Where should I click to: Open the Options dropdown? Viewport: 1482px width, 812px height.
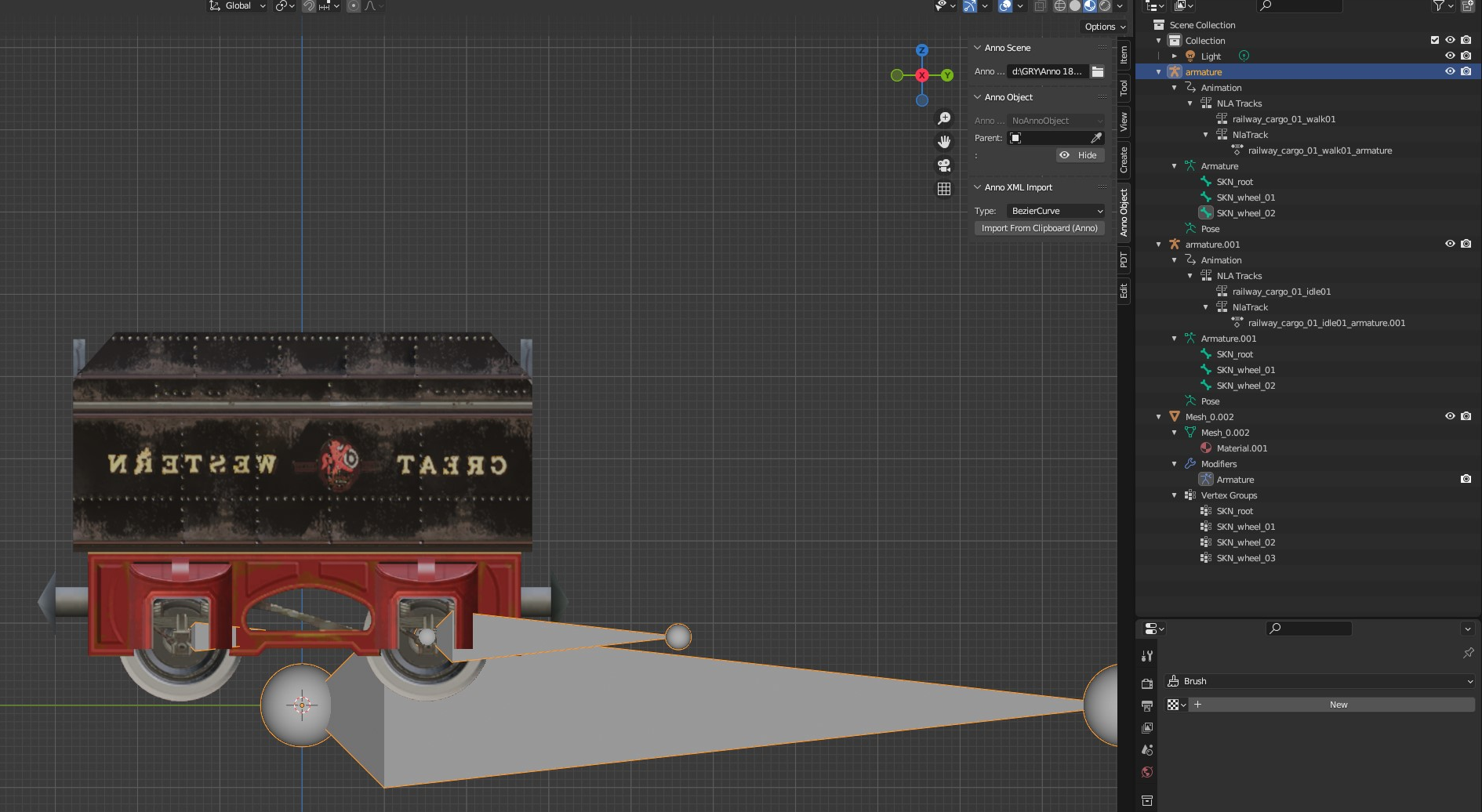[1105, 27]
